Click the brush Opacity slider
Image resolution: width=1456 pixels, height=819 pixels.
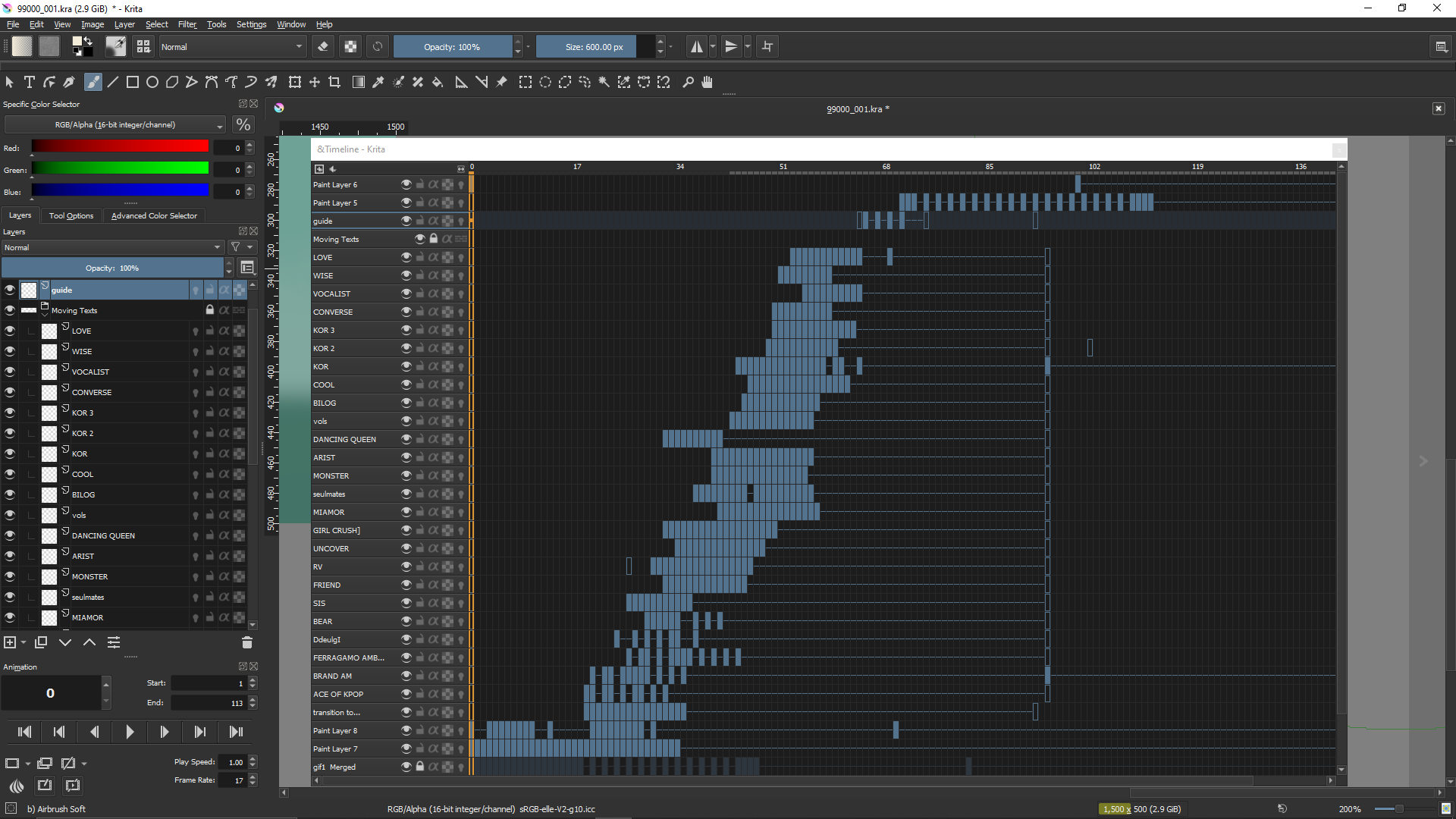point(452,47)
